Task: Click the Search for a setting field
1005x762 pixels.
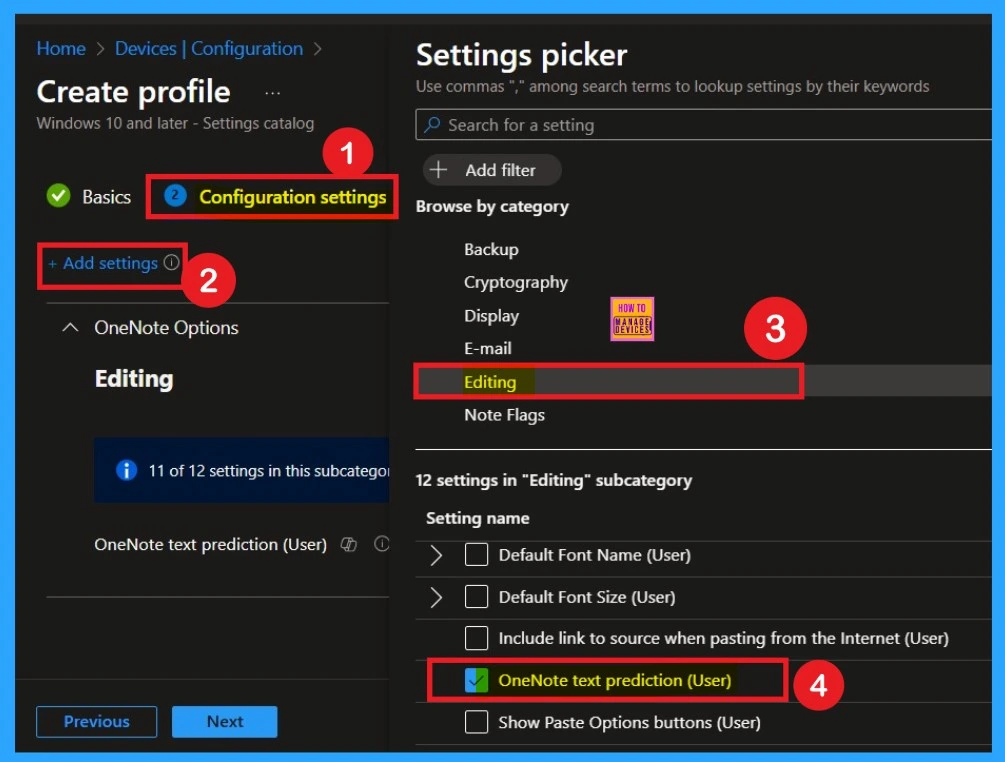Action: point(704,124)
